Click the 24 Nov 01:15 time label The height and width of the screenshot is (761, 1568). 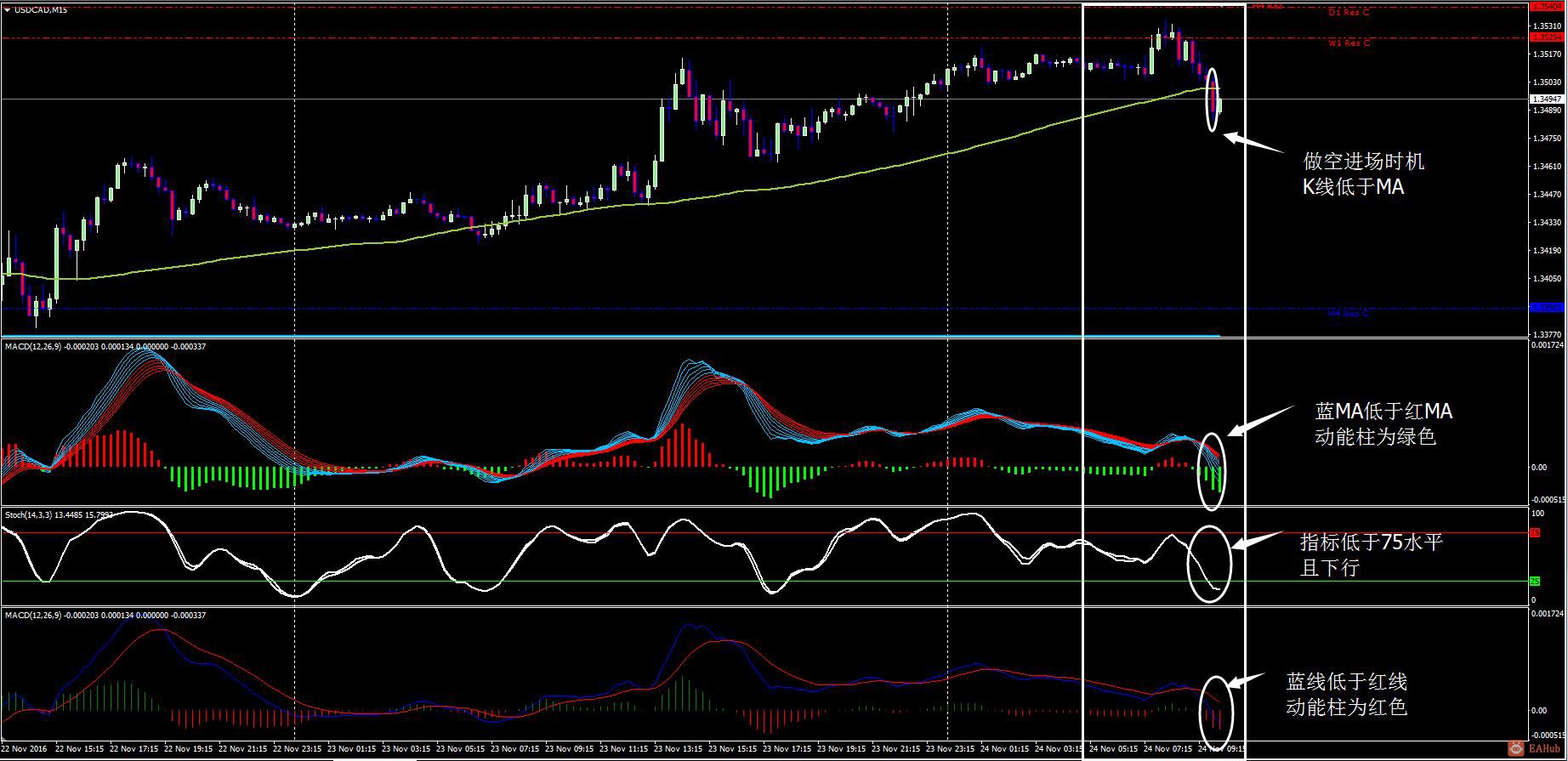[1005, 749]
